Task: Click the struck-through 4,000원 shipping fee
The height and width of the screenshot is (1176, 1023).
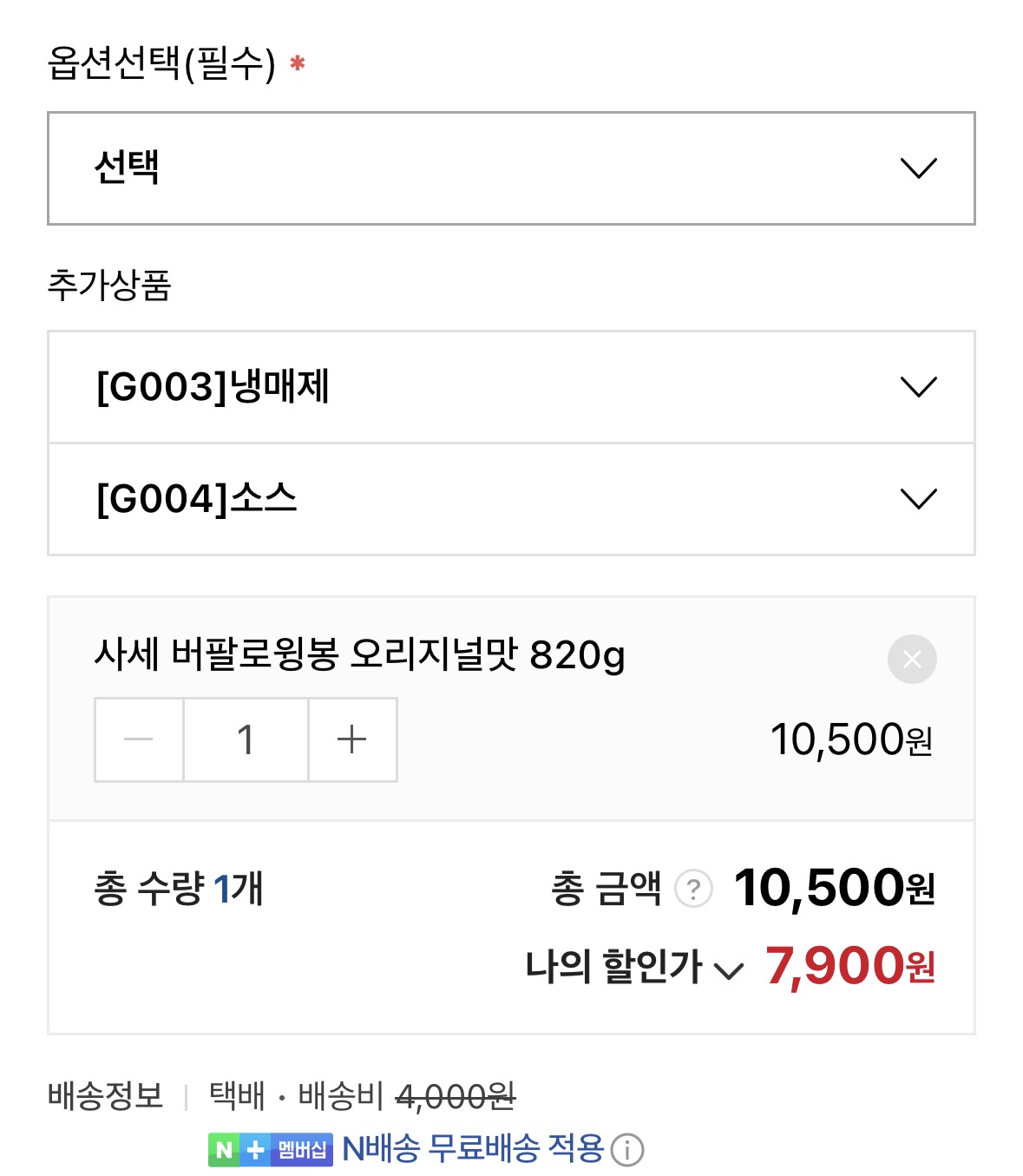Action: click(x=456, y=1097)
